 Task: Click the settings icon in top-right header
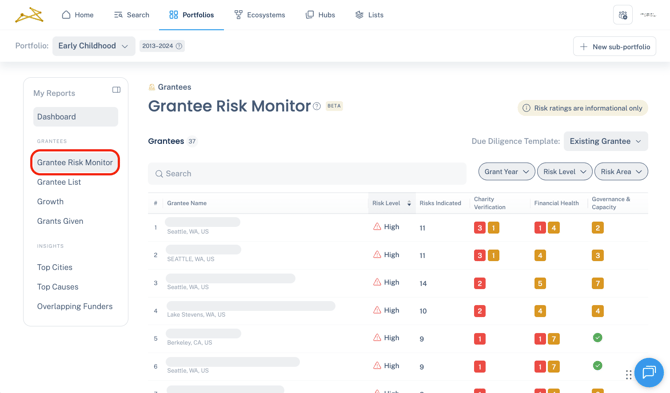click(623, 15)
